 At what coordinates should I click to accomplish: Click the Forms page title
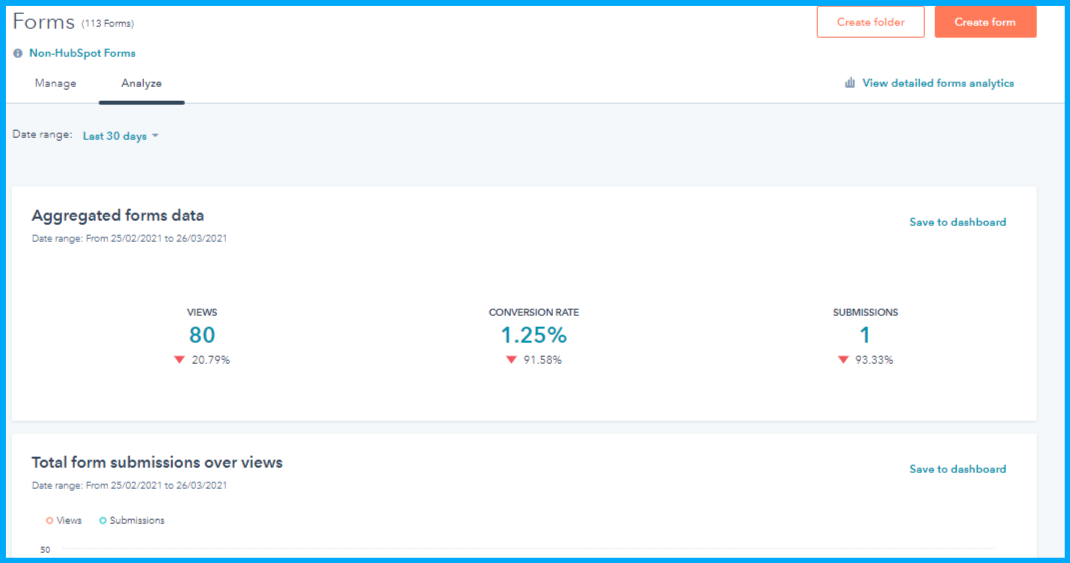(x=44, y=22)
